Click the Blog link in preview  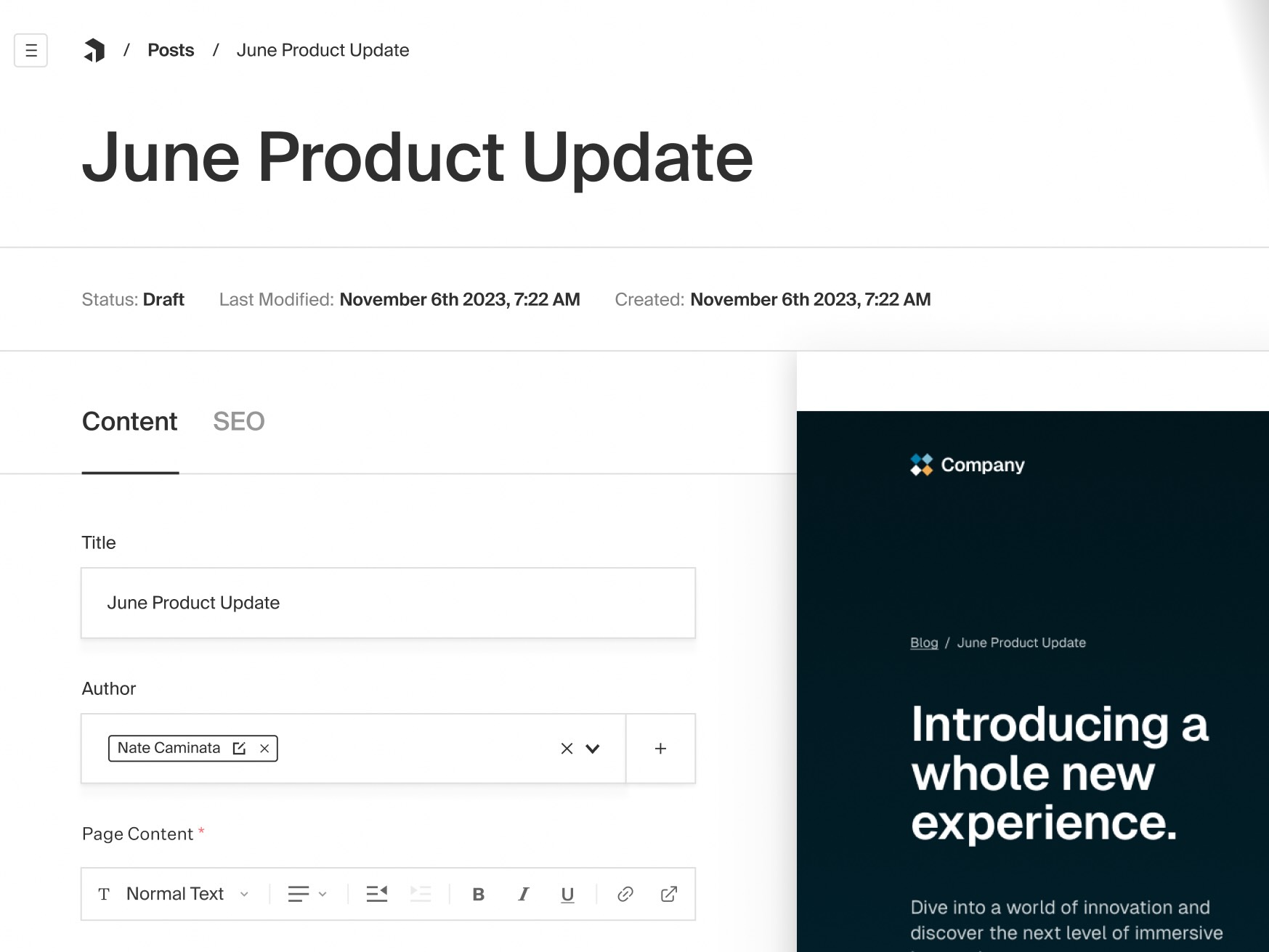pos(923,643)
